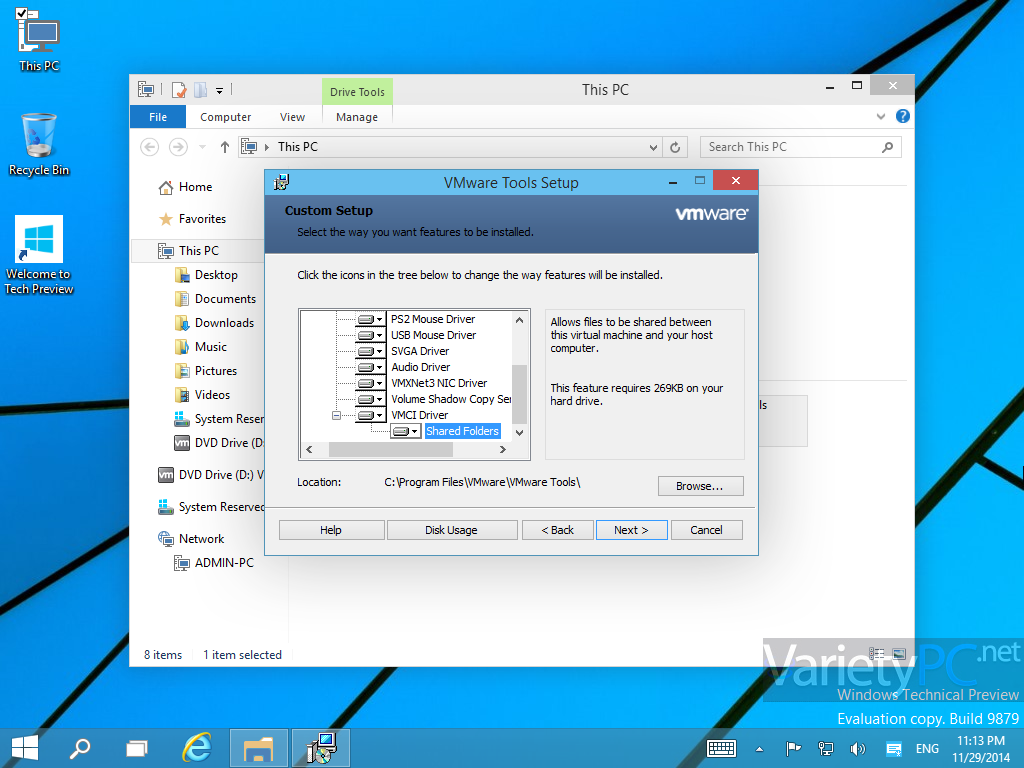Select Shared Folders feature in tree
The width and height of the screenshot is (1024, 768).
462,431
